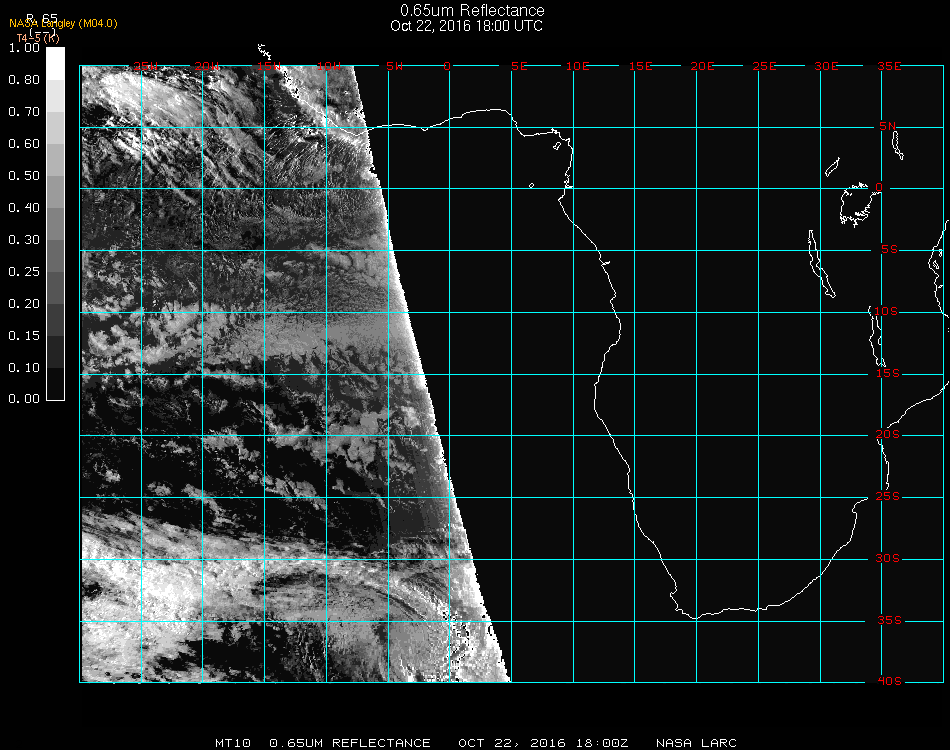Image resolution: width=950 pixels, height=750 pixels.
Task: Select the 15S latitude label
Action: click(888, 373)
